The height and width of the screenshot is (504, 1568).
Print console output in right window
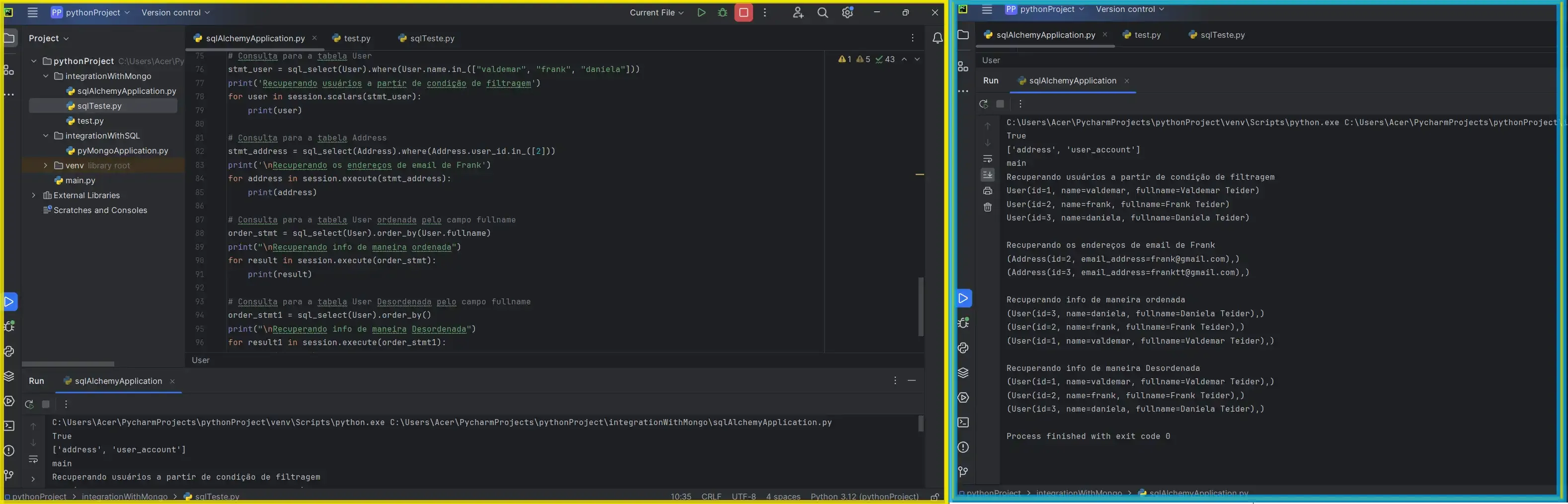point(987,191)
